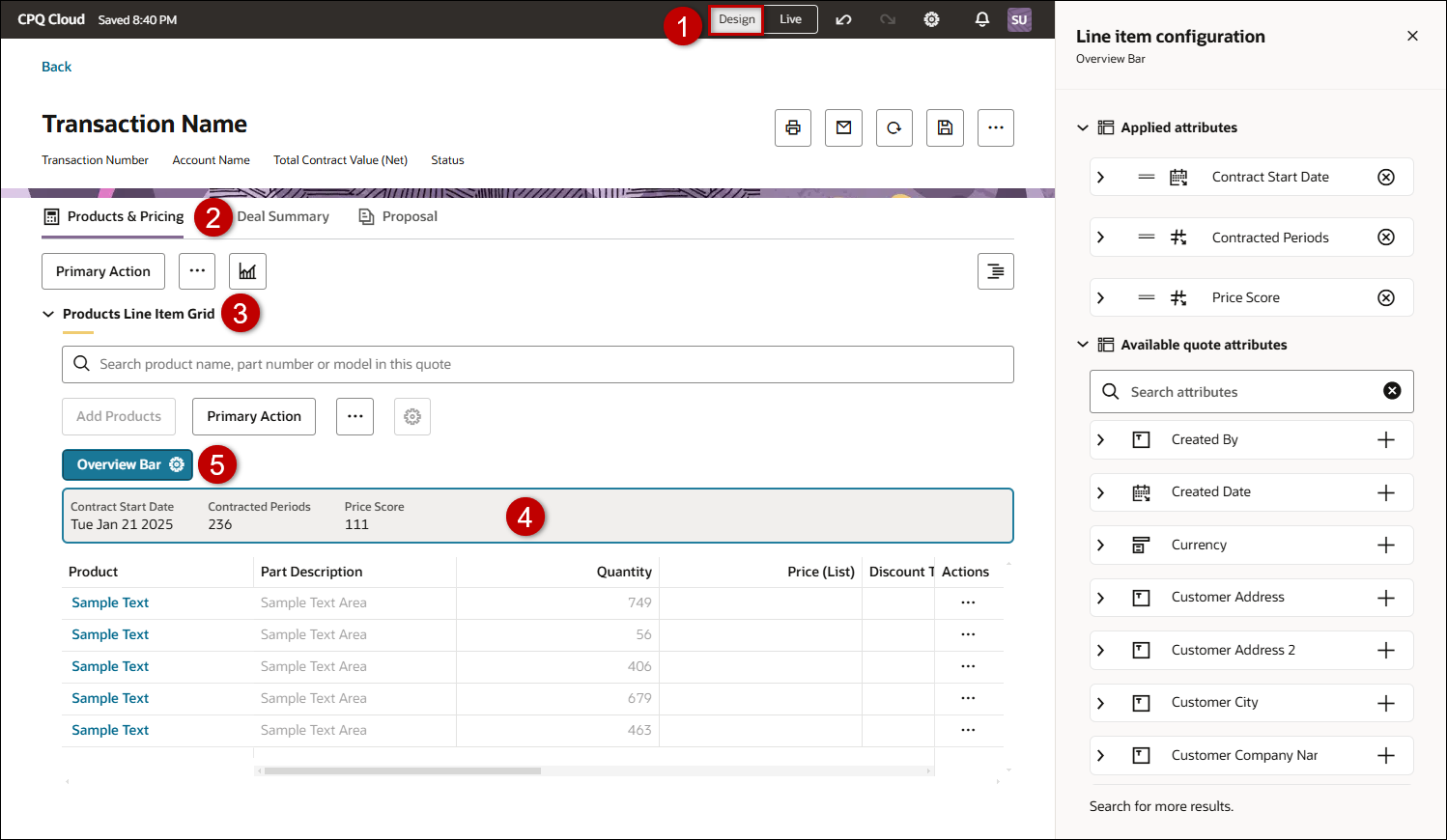The height and width of the screenshot is (840, 1447).
Task: Click the undo arrow icon
Action: 843,19
